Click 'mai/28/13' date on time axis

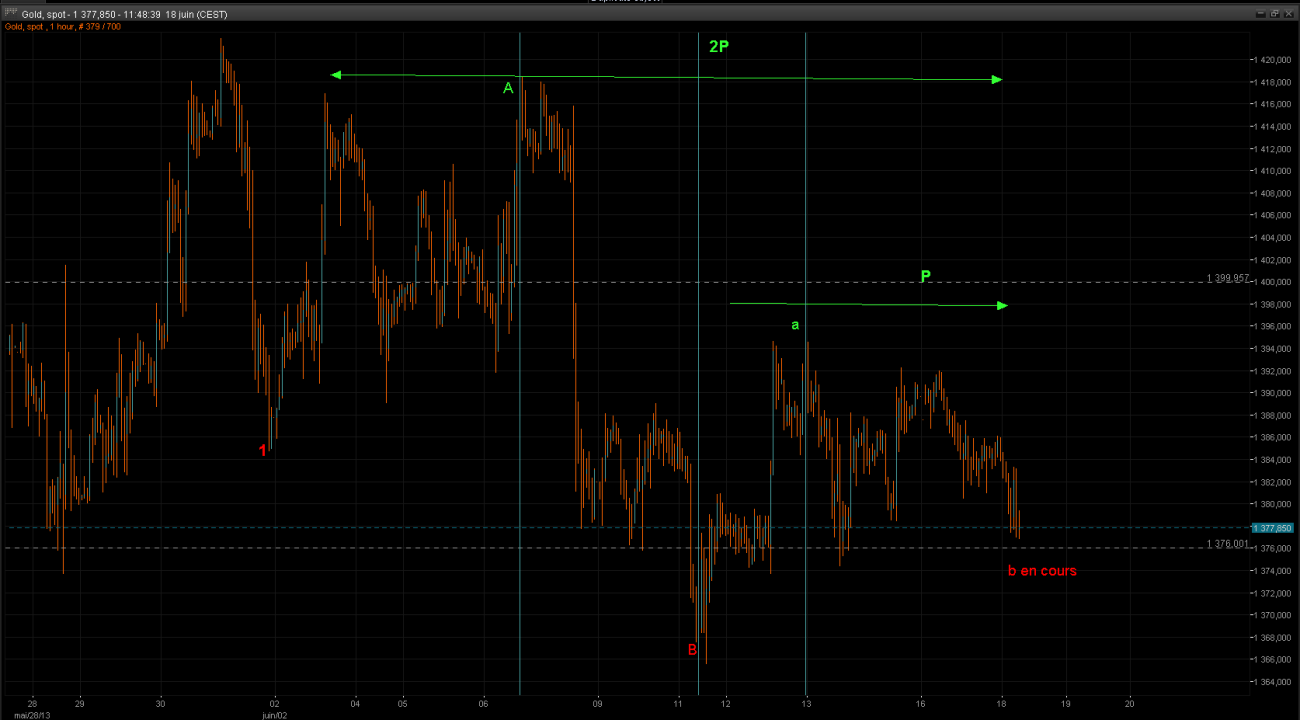(26, 714)
